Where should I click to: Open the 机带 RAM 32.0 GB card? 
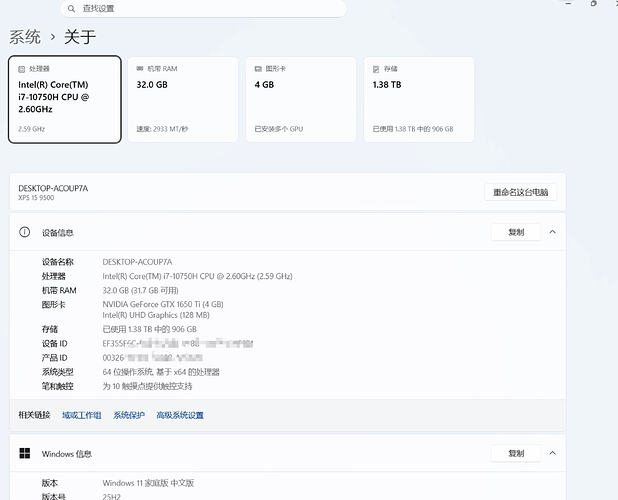(183, 99)
